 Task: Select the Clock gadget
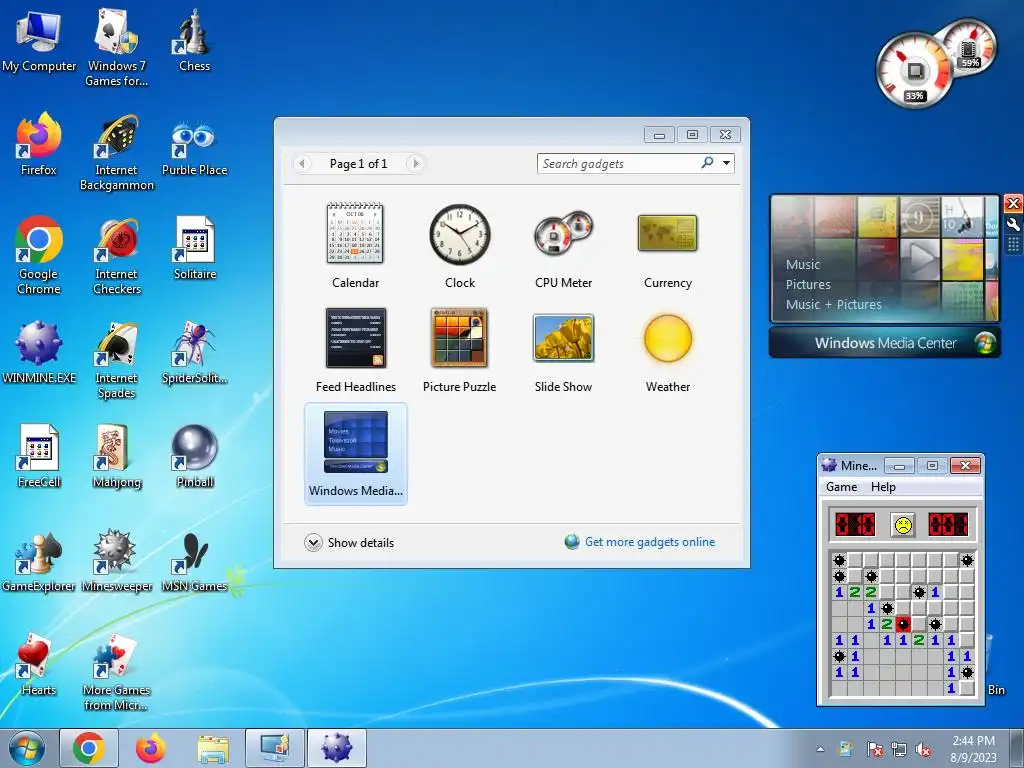[x=460, y=246]
